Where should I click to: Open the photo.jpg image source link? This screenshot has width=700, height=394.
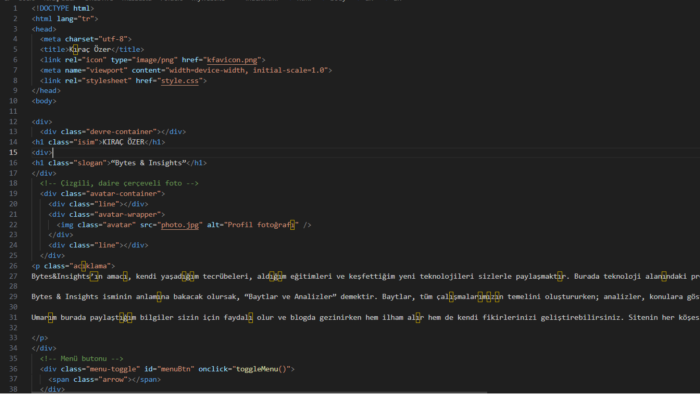(x=179, y=225)
